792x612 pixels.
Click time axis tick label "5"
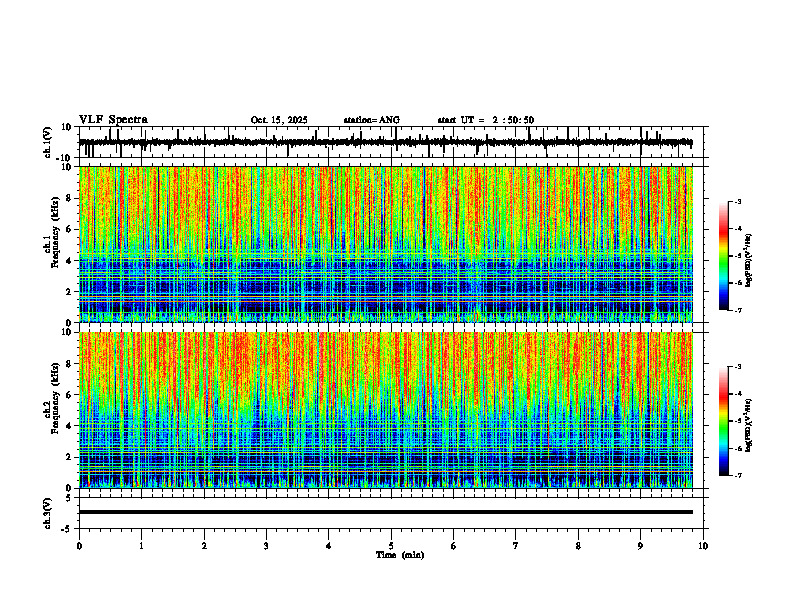click(x=391, y=546)
